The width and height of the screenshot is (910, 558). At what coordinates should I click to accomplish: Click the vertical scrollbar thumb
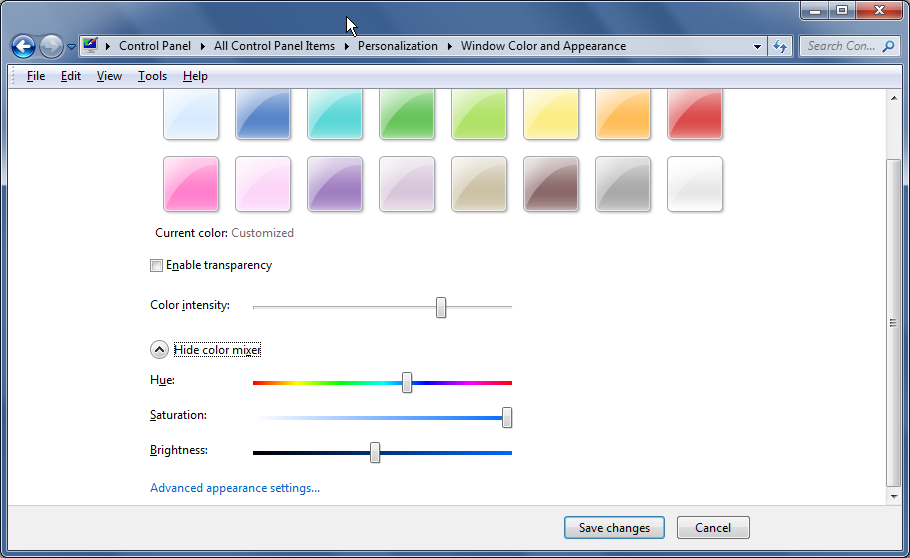coord(894,323)
